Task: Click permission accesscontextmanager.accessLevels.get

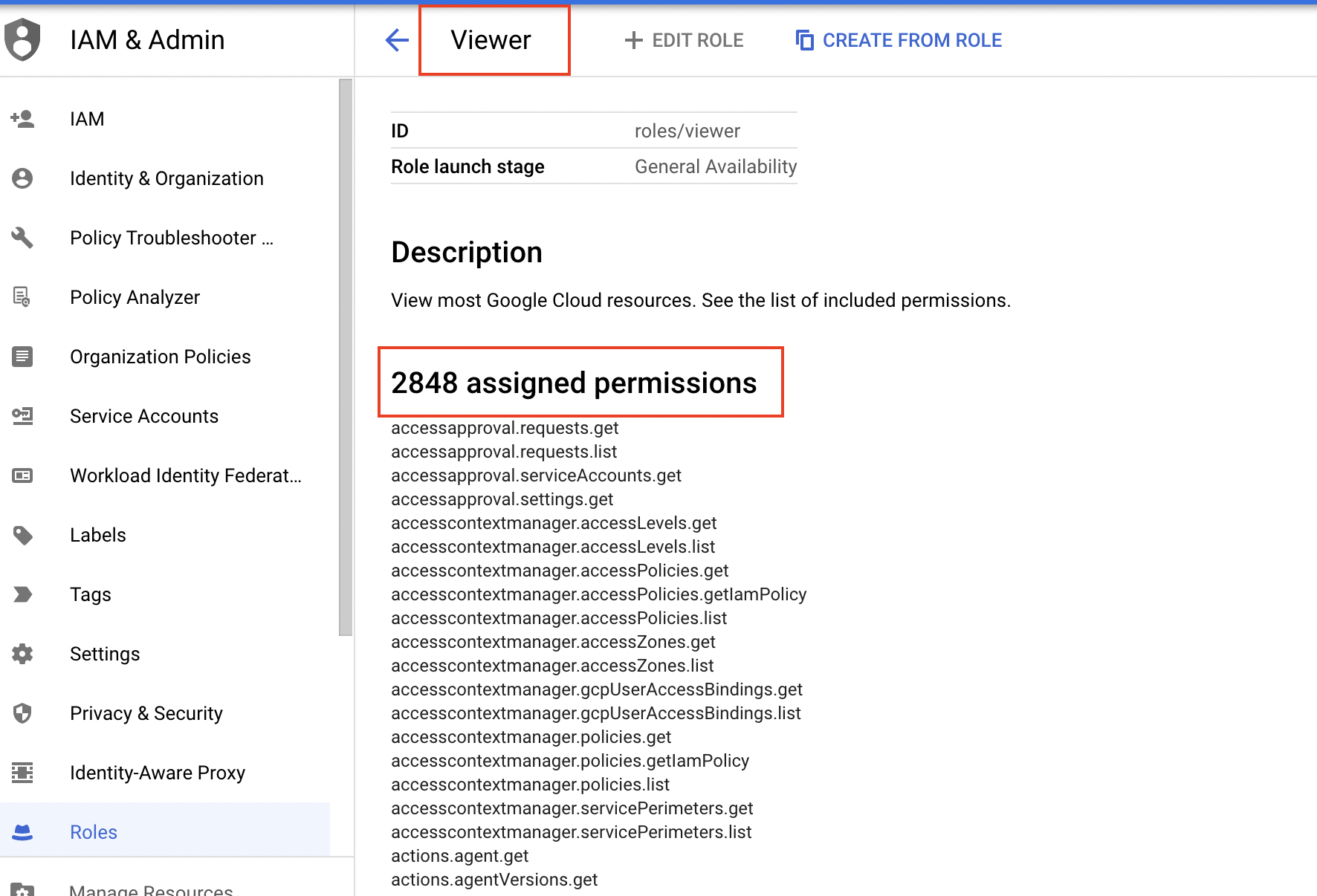Action: pyautogui.click(x=554, y=523)
